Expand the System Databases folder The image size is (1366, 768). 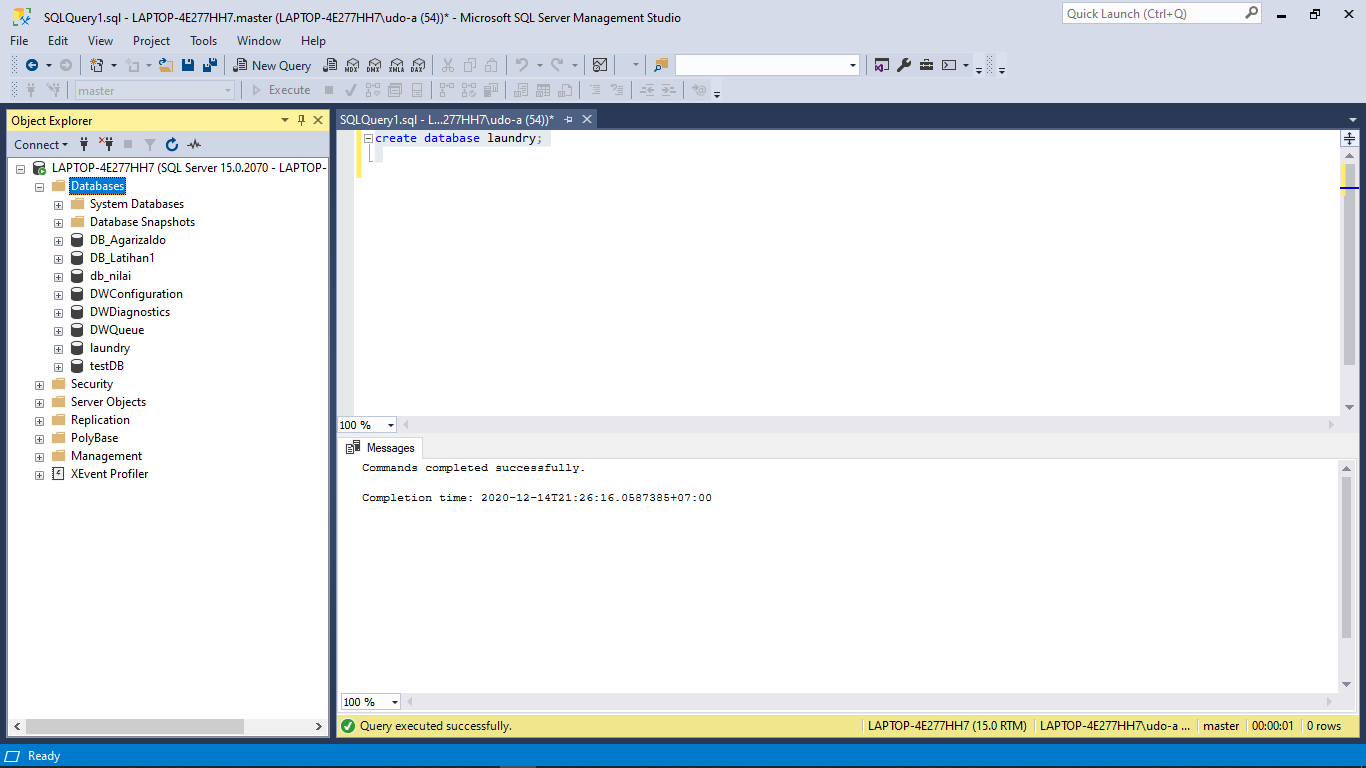coord(58,204)
